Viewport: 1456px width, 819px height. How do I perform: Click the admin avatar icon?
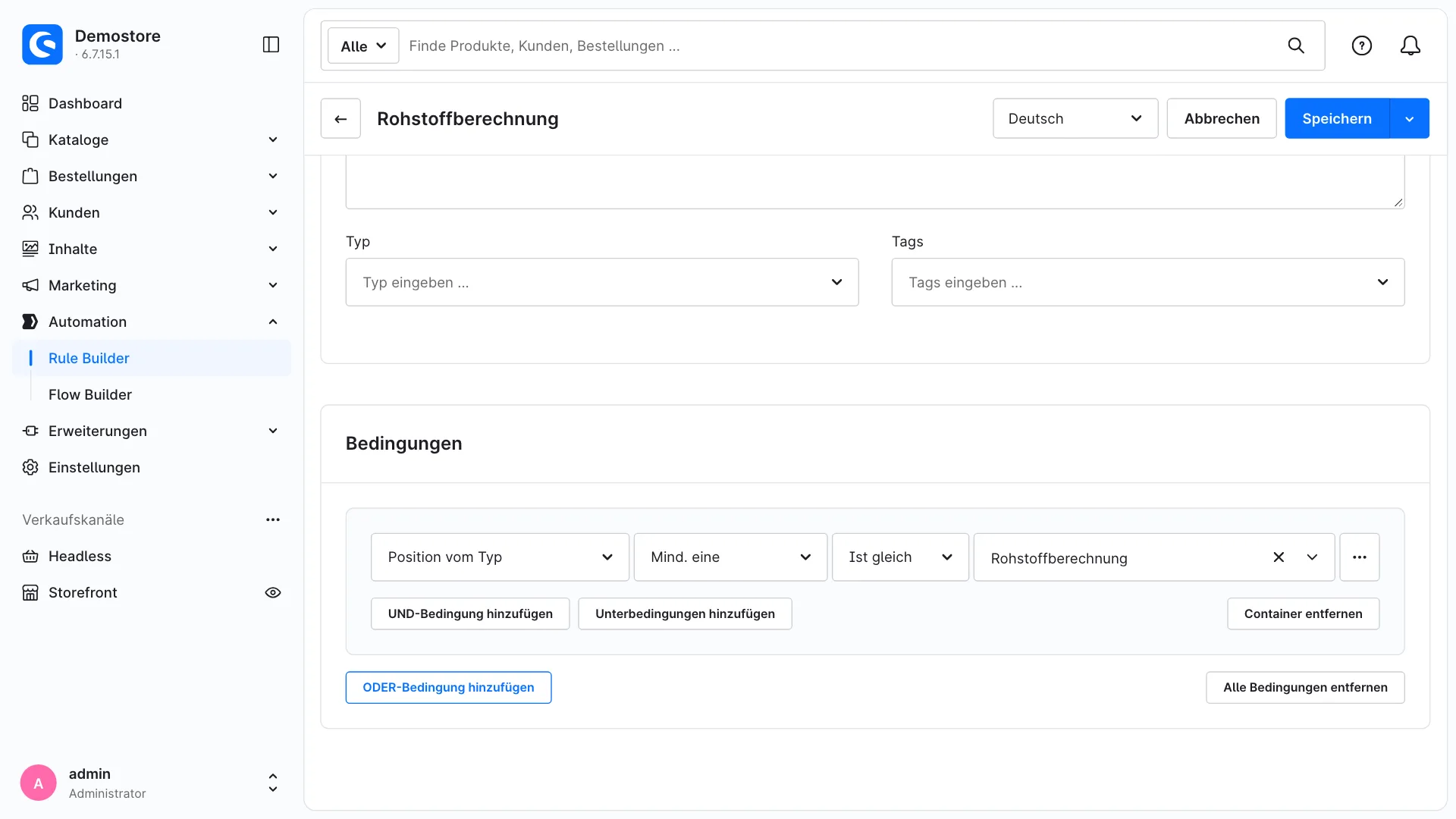click(39, 783)
